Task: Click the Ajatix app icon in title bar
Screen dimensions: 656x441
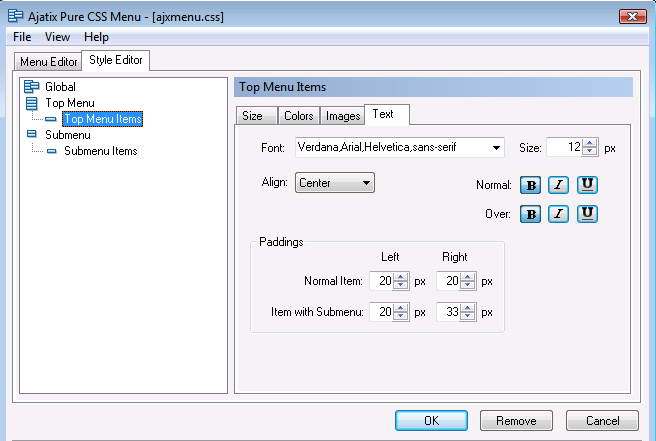Action: coord(16,16)
